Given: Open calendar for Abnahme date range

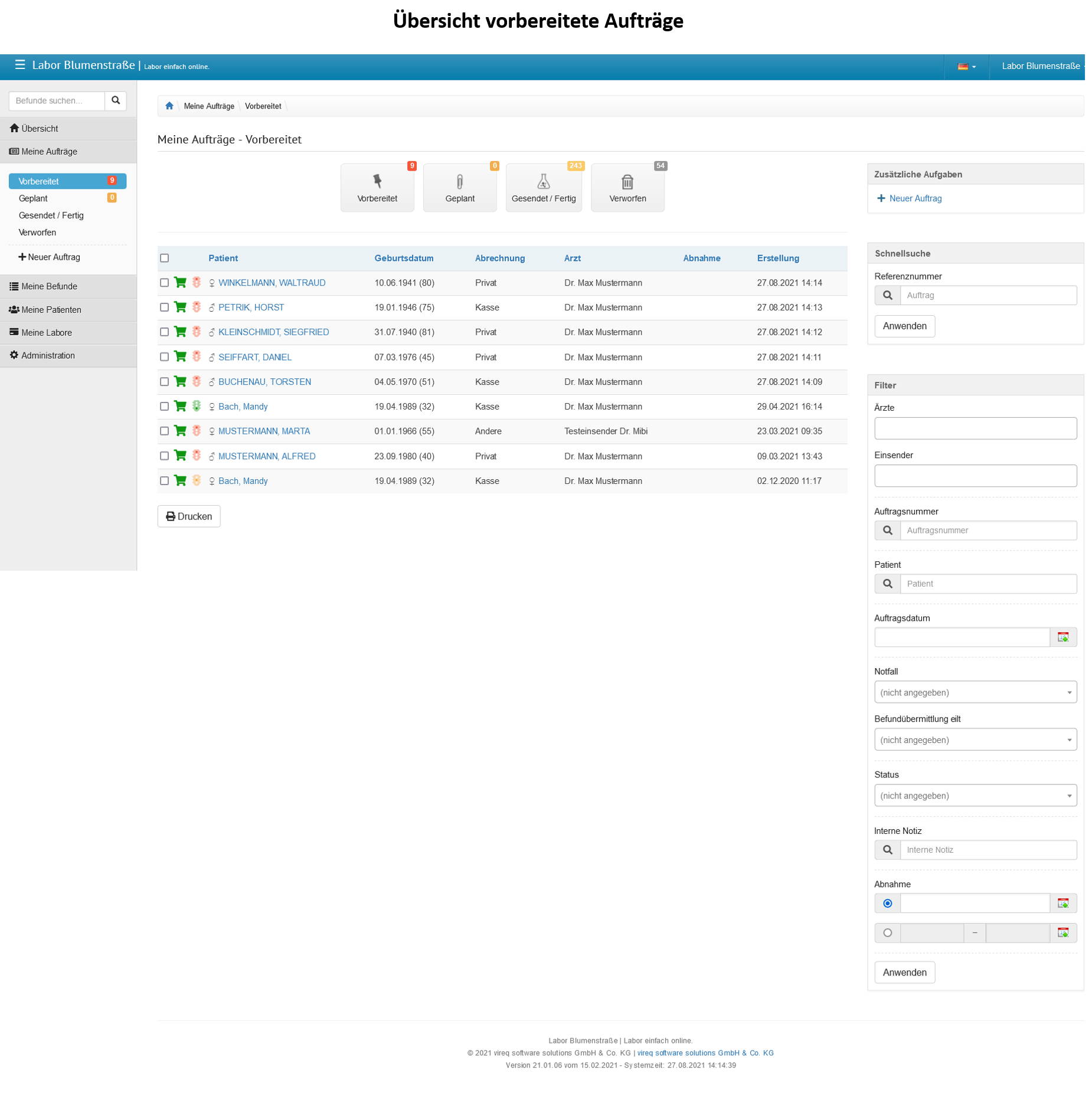Looking at the screenshot, I should (x=1062, y=933).
